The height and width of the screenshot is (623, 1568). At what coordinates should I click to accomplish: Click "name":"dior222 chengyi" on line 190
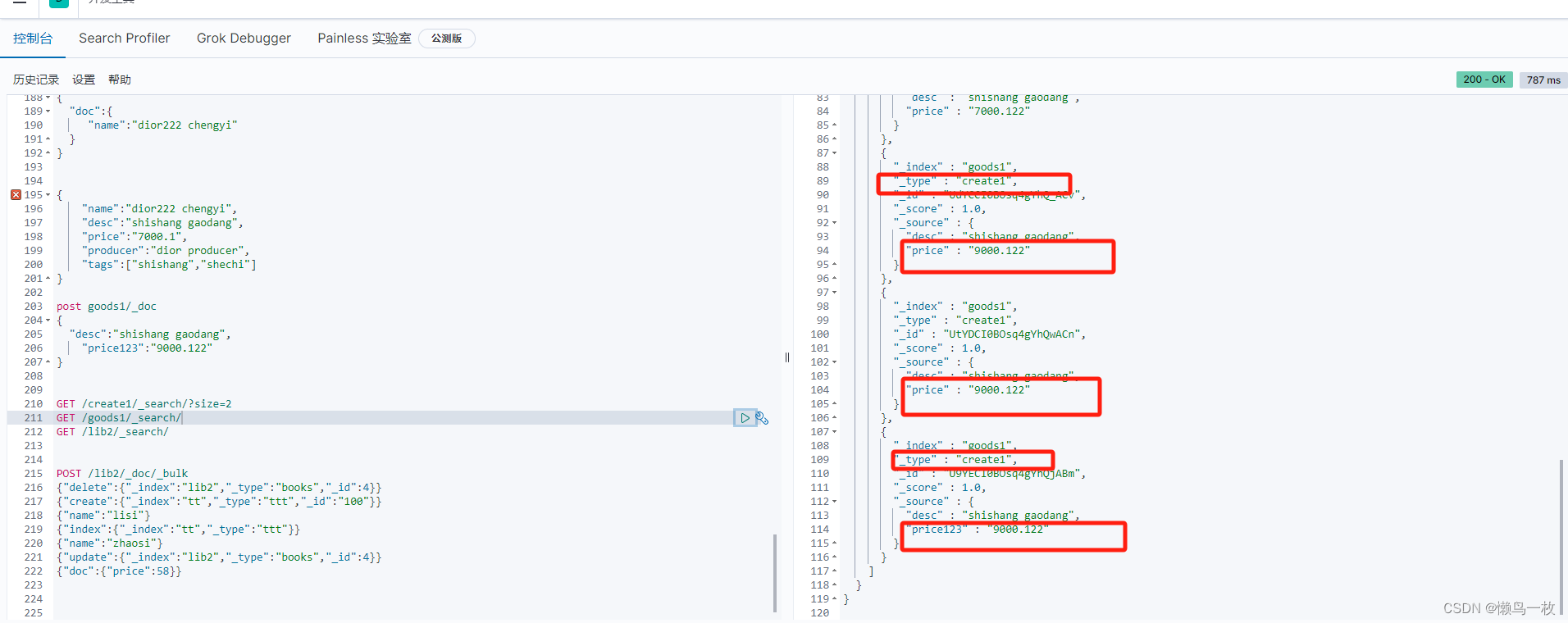(162, 125)
